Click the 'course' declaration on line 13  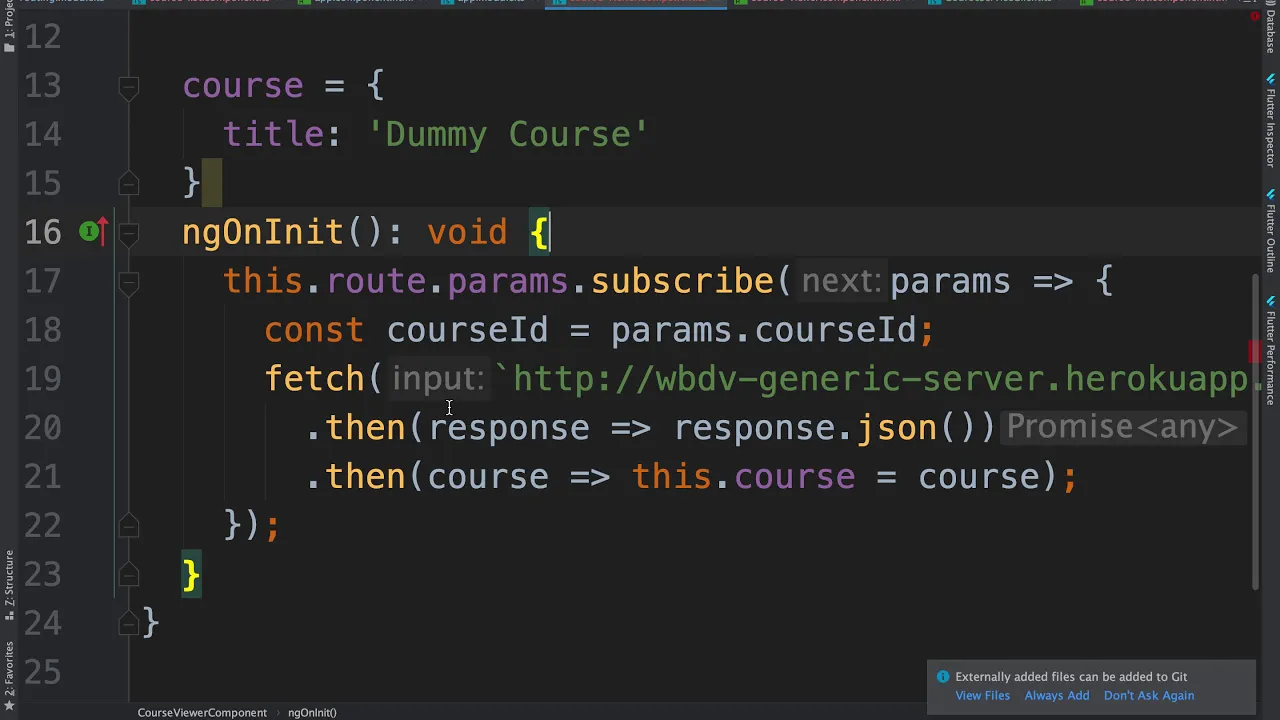[x=243, y=86]
